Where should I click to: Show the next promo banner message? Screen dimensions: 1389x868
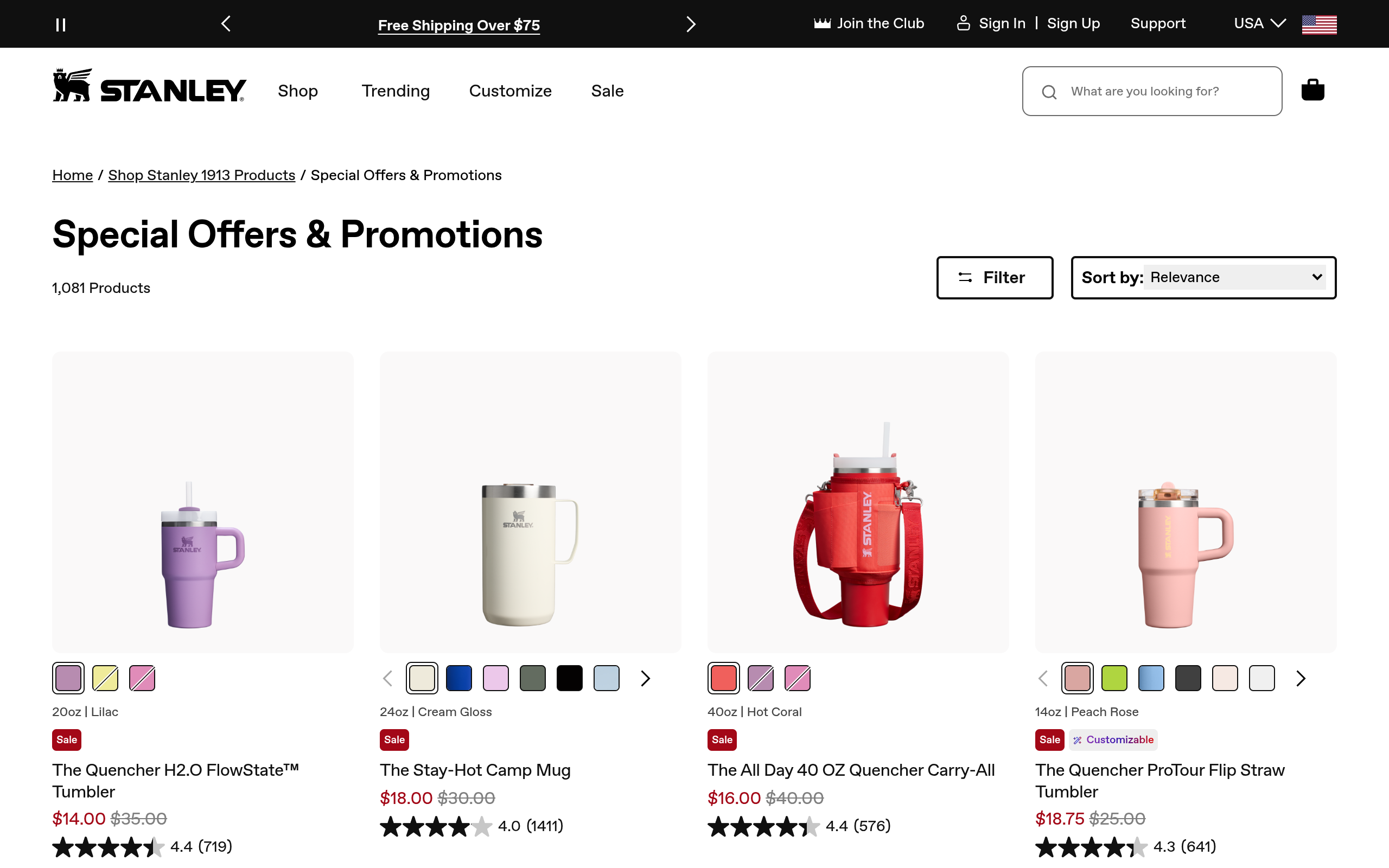691,24
